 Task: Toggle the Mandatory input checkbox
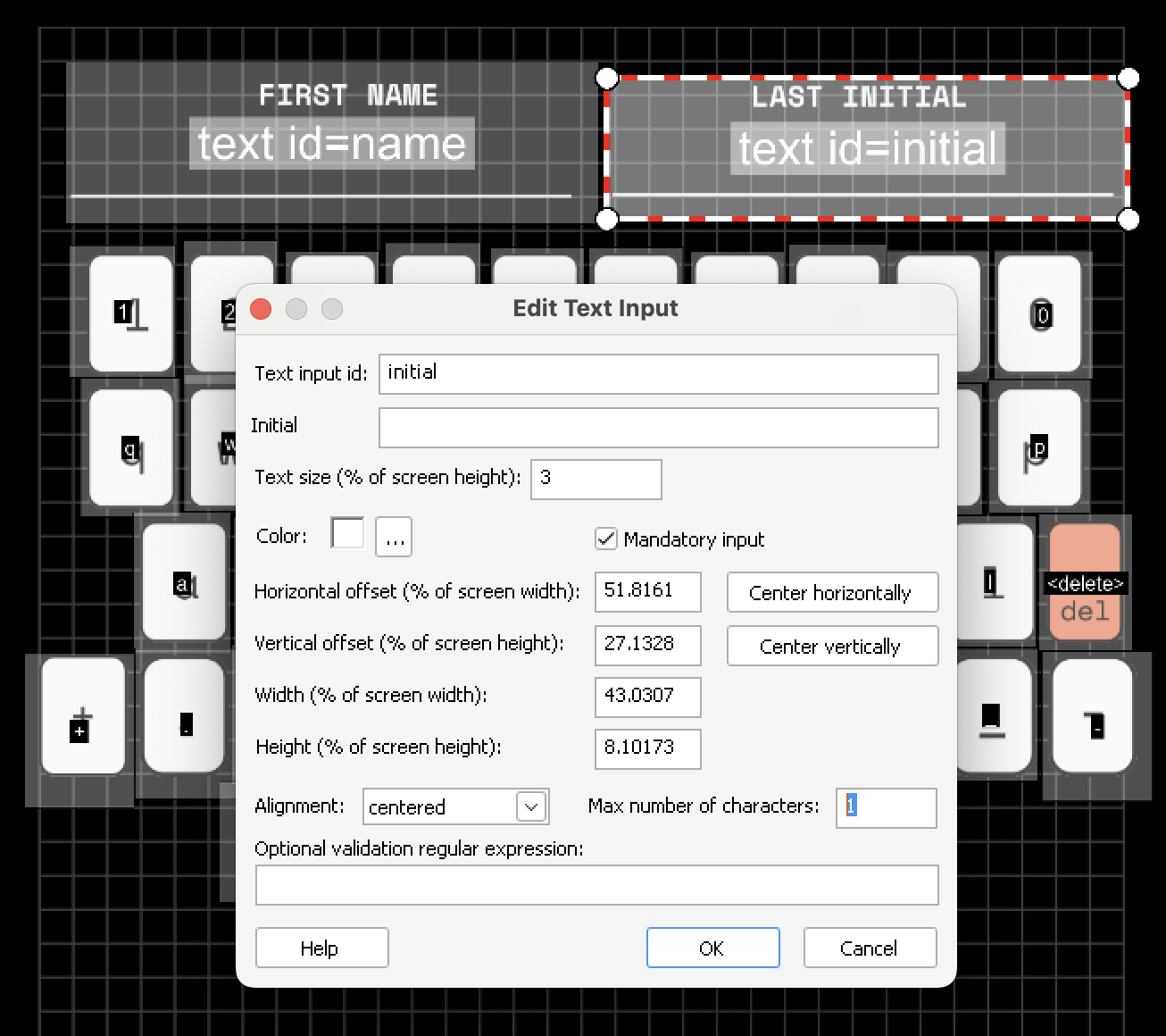(x=606, y=539)
